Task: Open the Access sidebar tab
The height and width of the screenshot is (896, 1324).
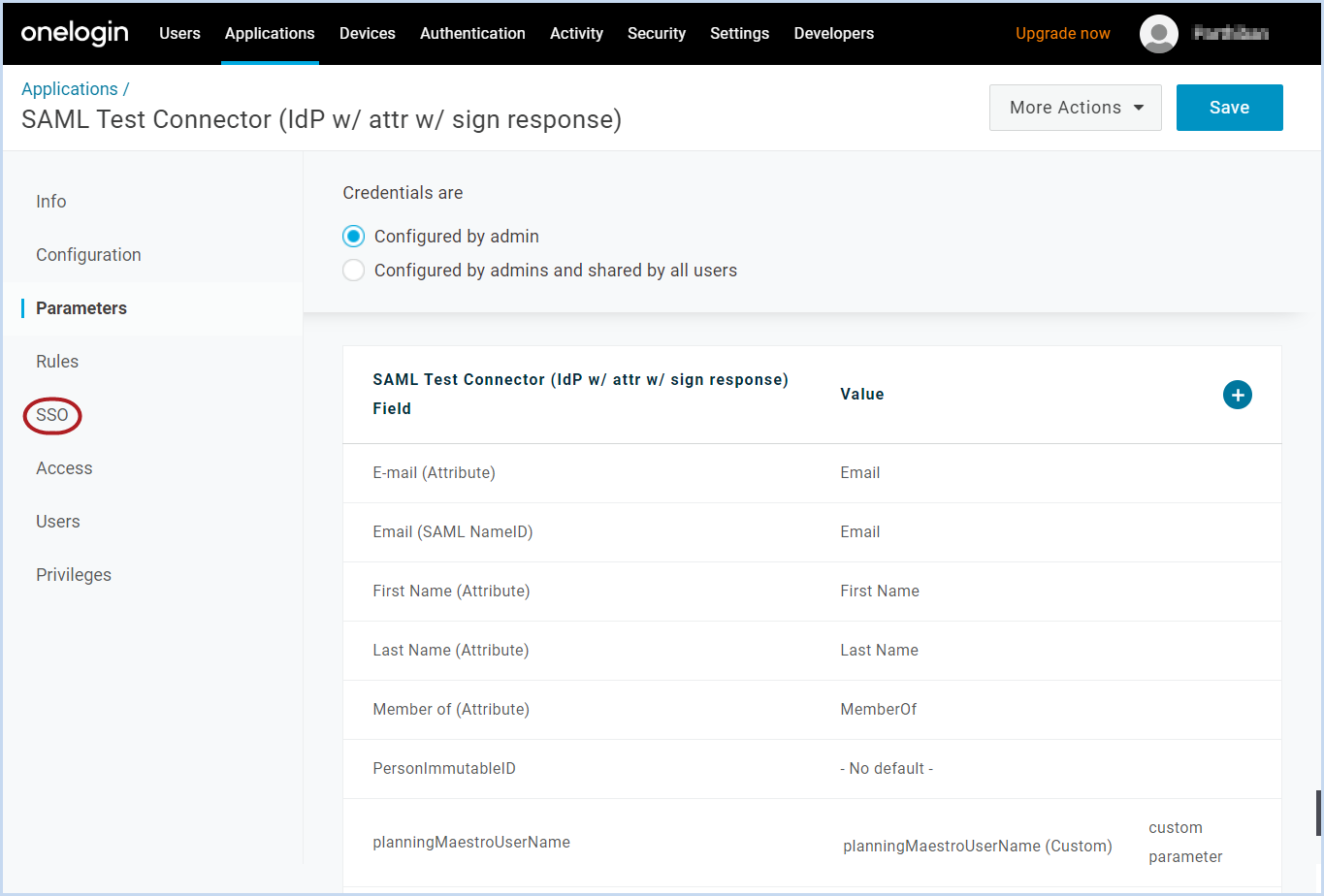Action: [x=64, y=468]
